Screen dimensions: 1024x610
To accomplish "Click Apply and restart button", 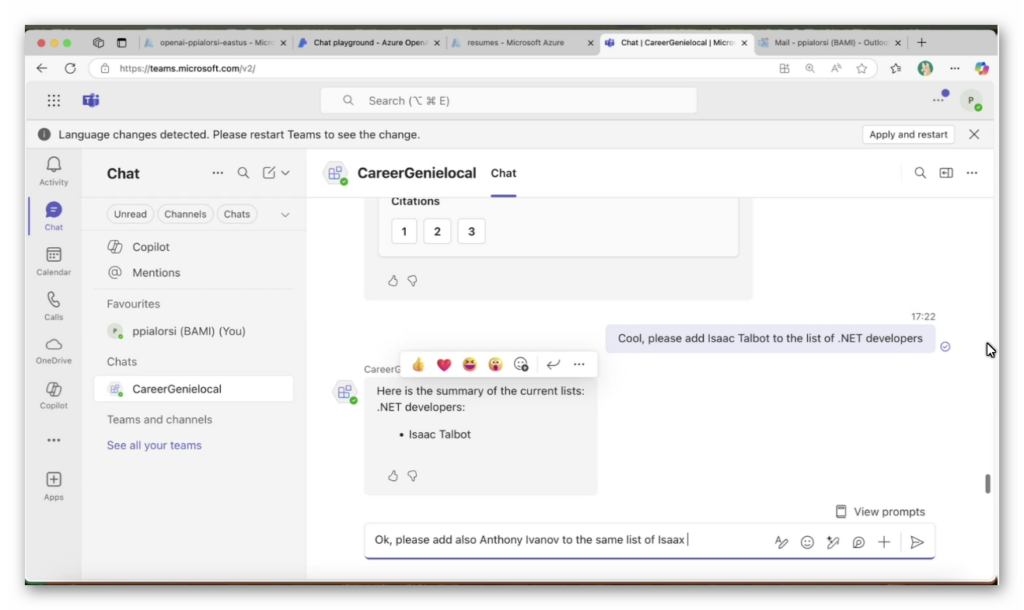I will 908,135.
